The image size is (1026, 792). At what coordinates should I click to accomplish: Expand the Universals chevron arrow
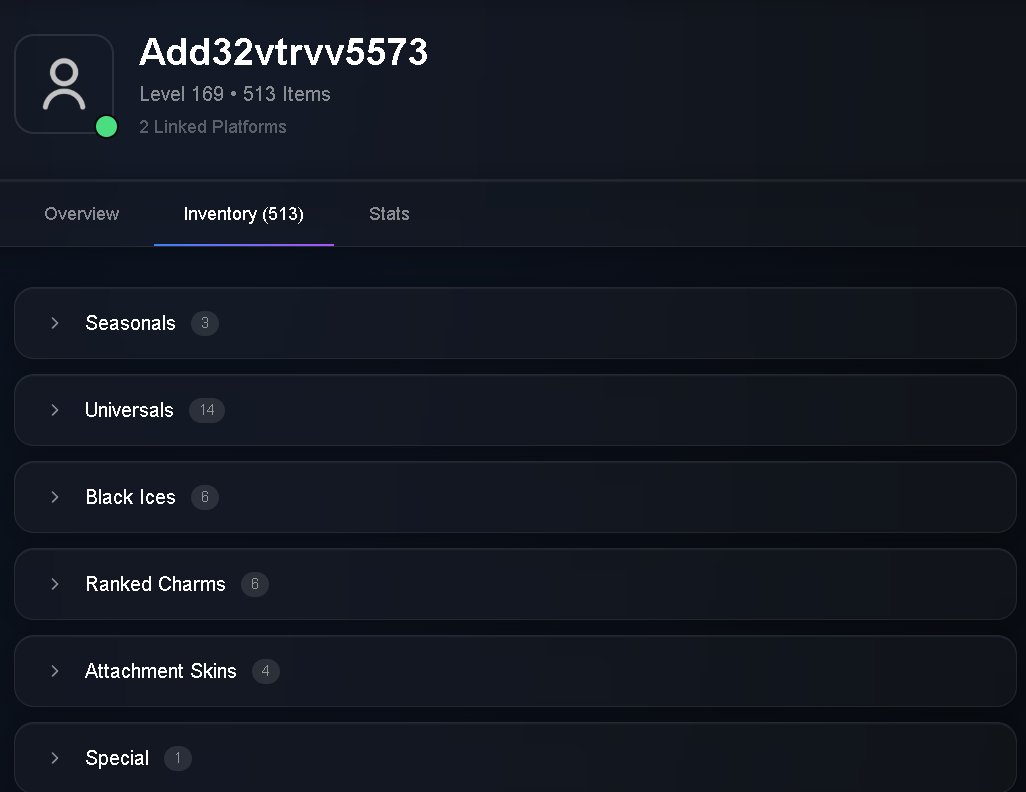pos(55,410)
